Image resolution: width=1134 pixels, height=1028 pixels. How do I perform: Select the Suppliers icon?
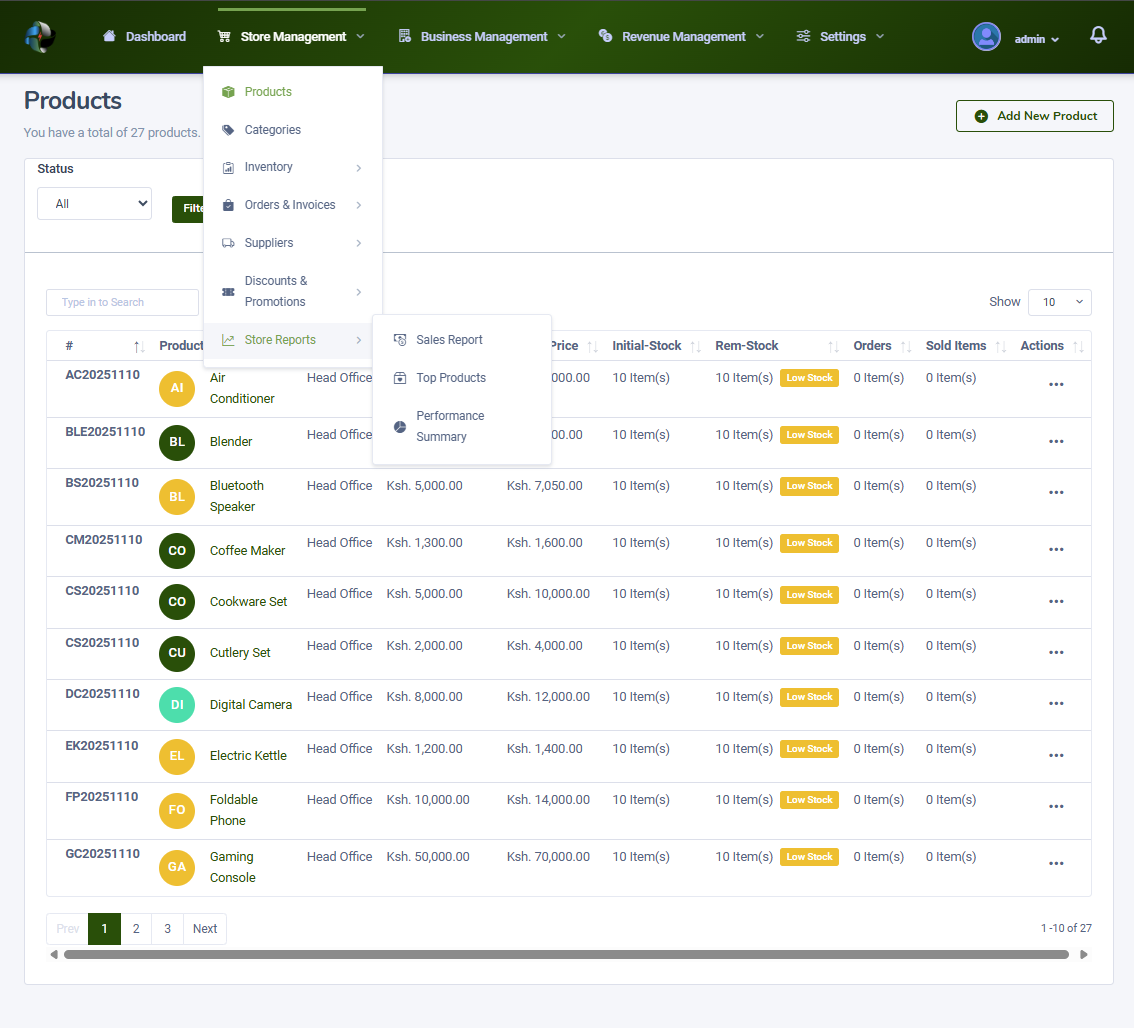coord(228,242)
